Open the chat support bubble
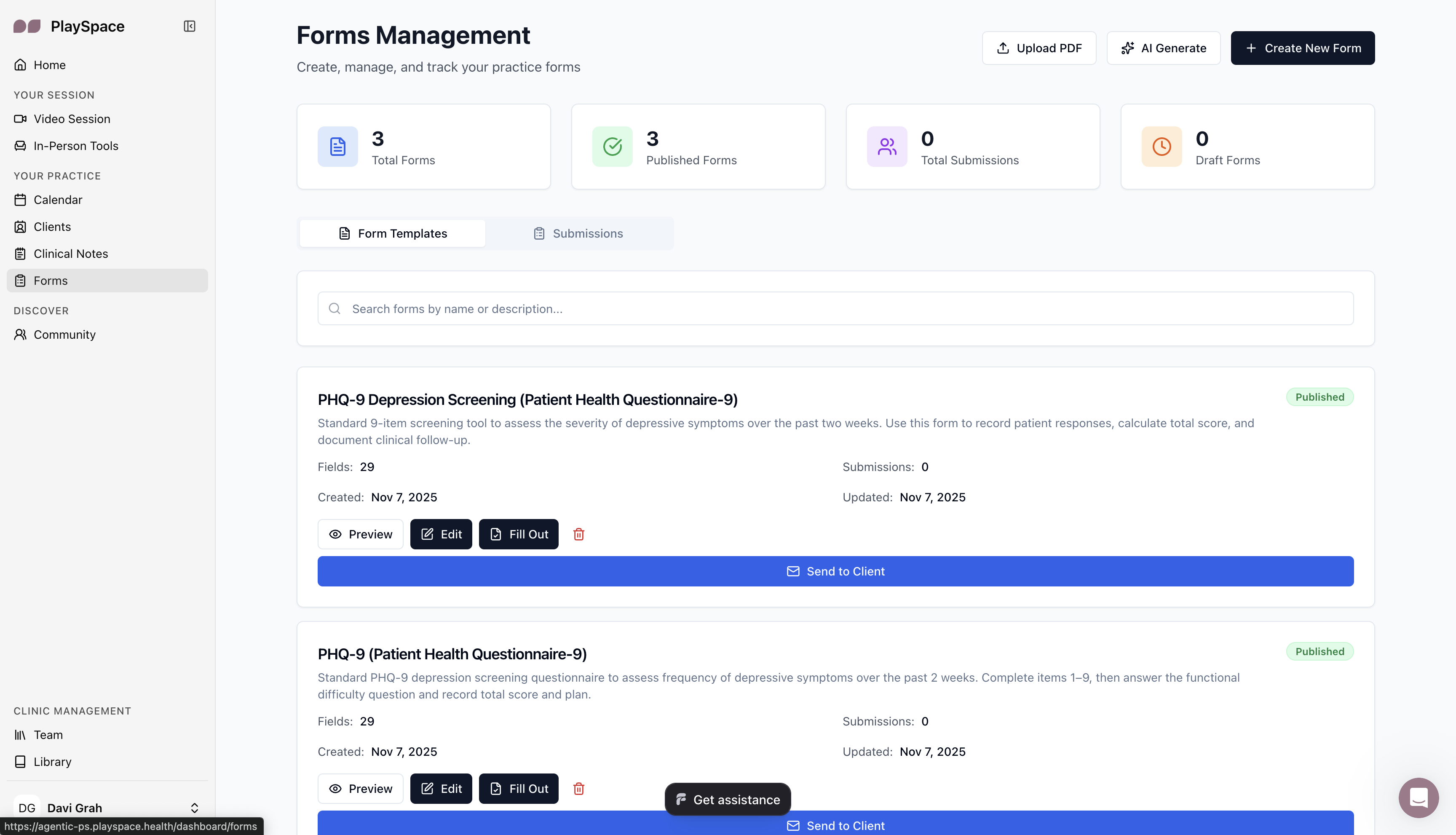This screenshot has height=835, width=1456. click(1418, 797)
